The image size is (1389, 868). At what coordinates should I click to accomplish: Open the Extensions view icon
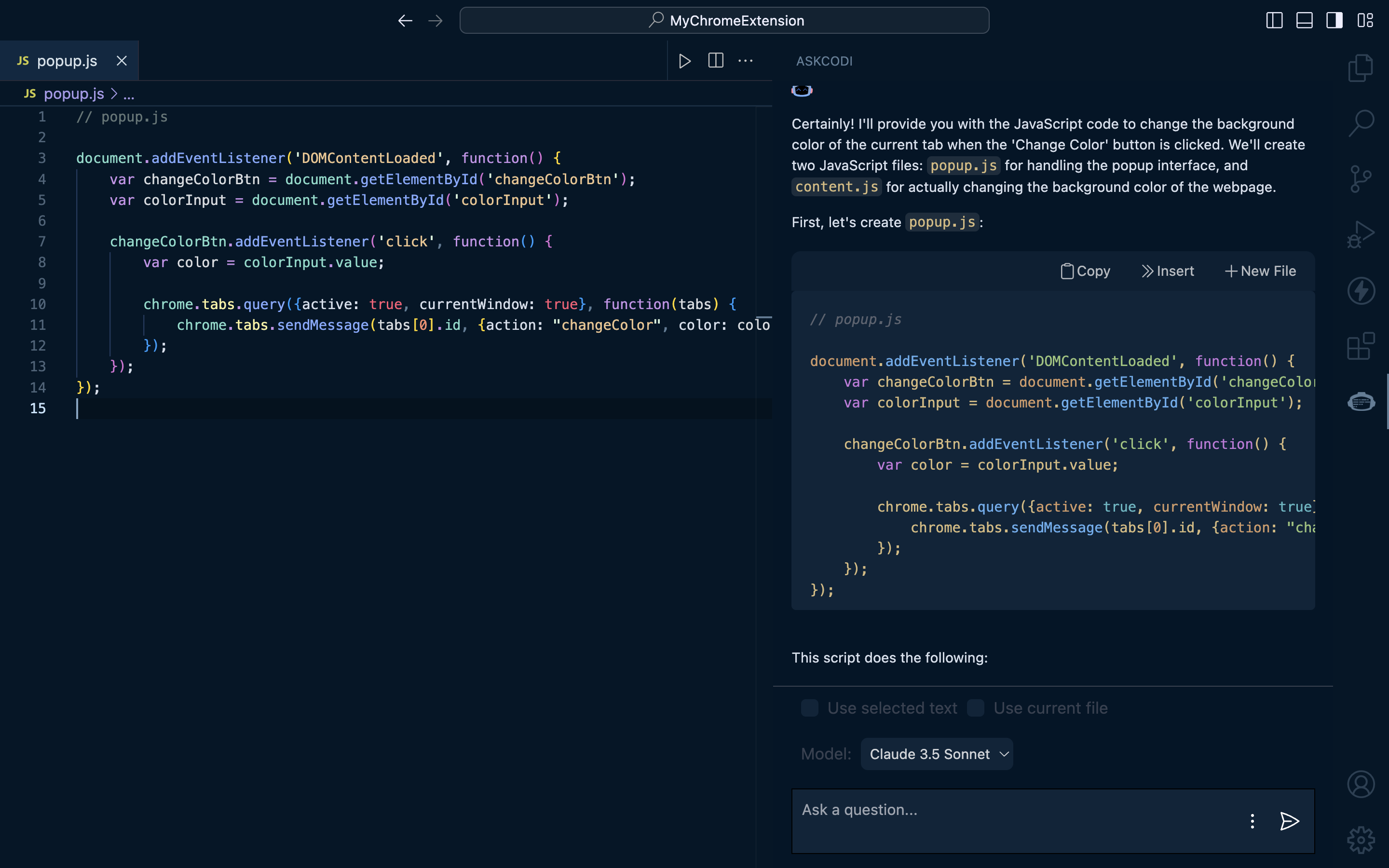tap(1361, 346)
